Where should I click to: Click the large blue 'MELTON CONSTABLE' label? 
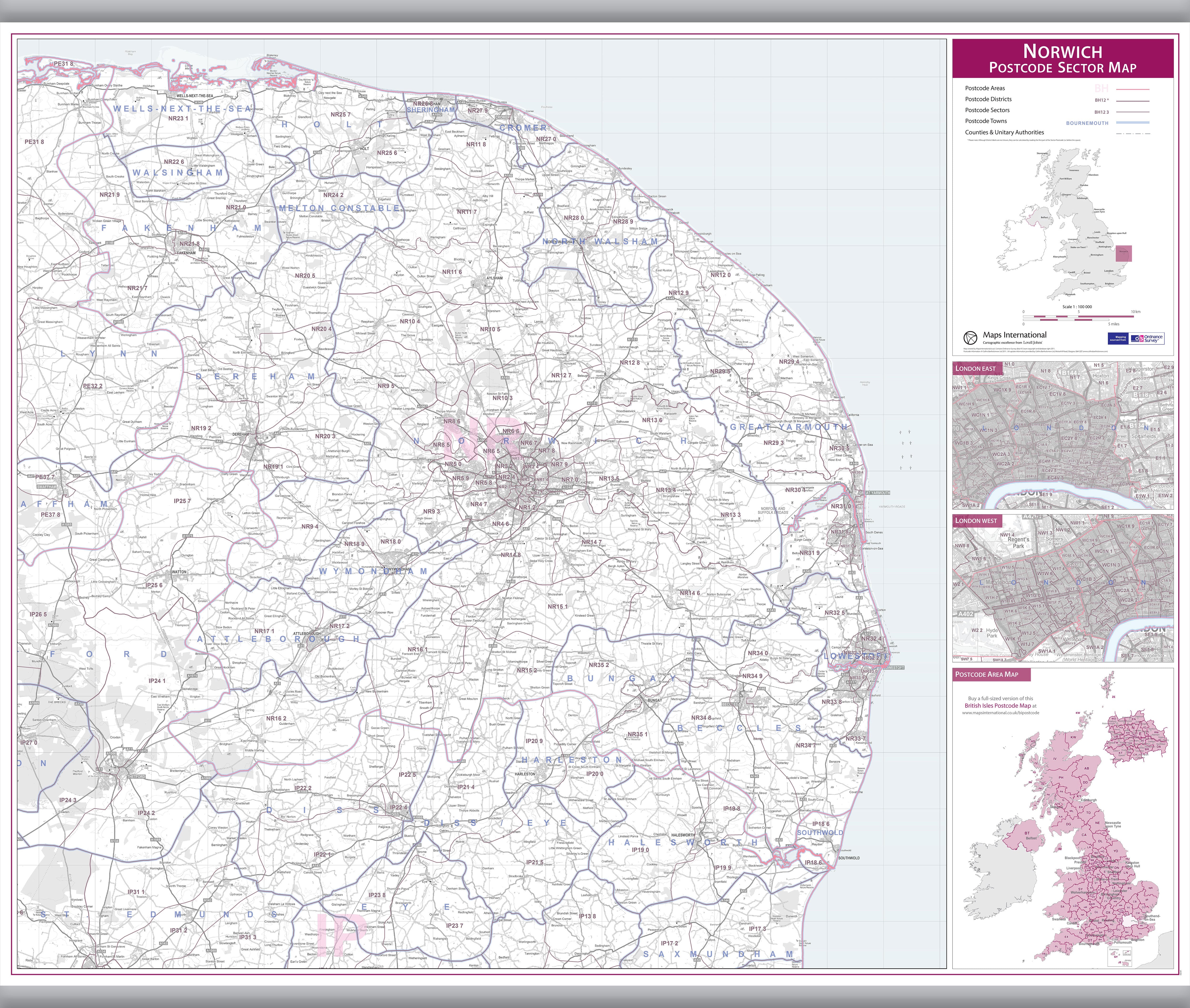click(x=339, y=208)
